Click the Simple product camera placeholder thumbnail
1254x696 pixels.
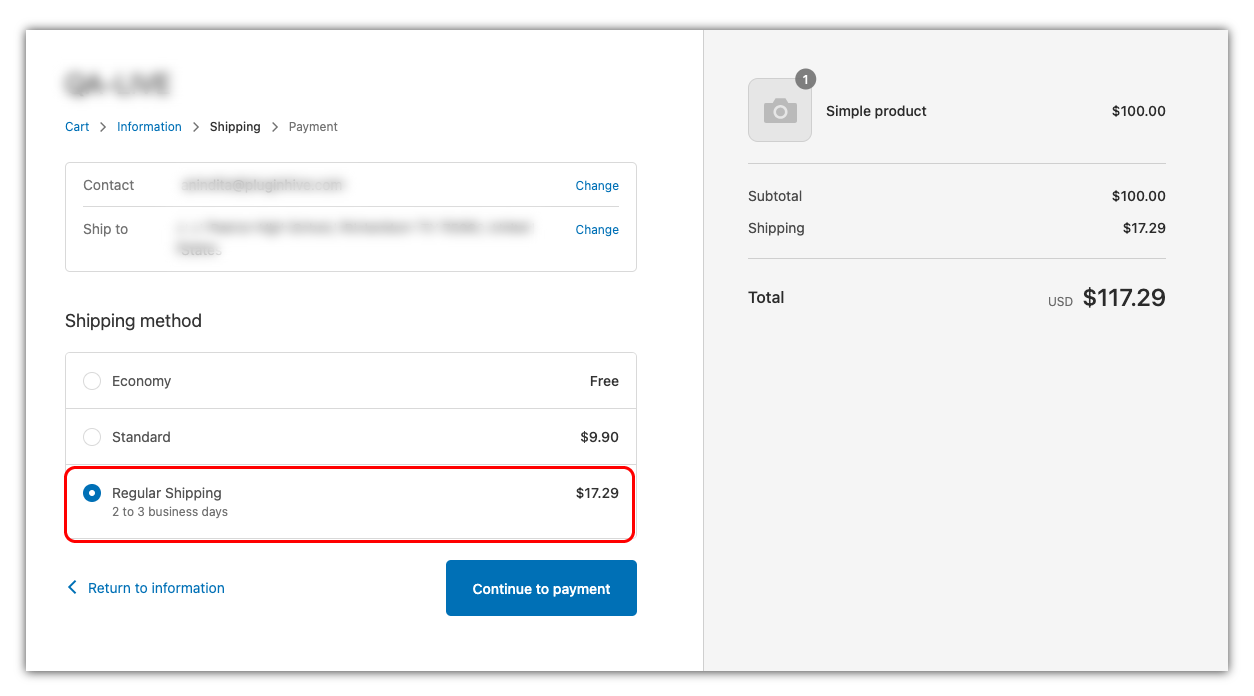[780, 110]
